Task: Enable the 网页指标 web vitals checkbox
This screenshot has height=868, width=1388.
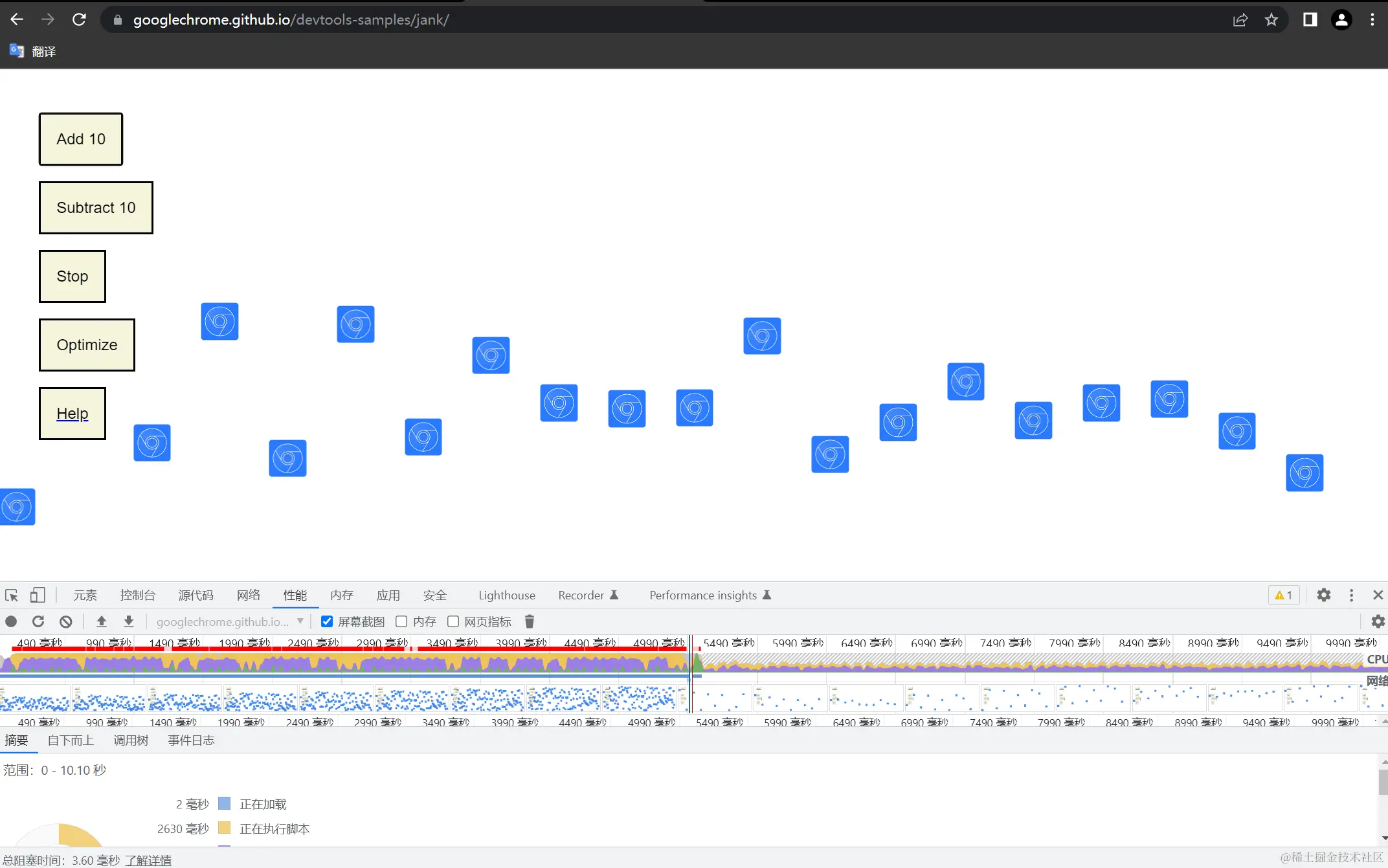Action: click(453, 622)
